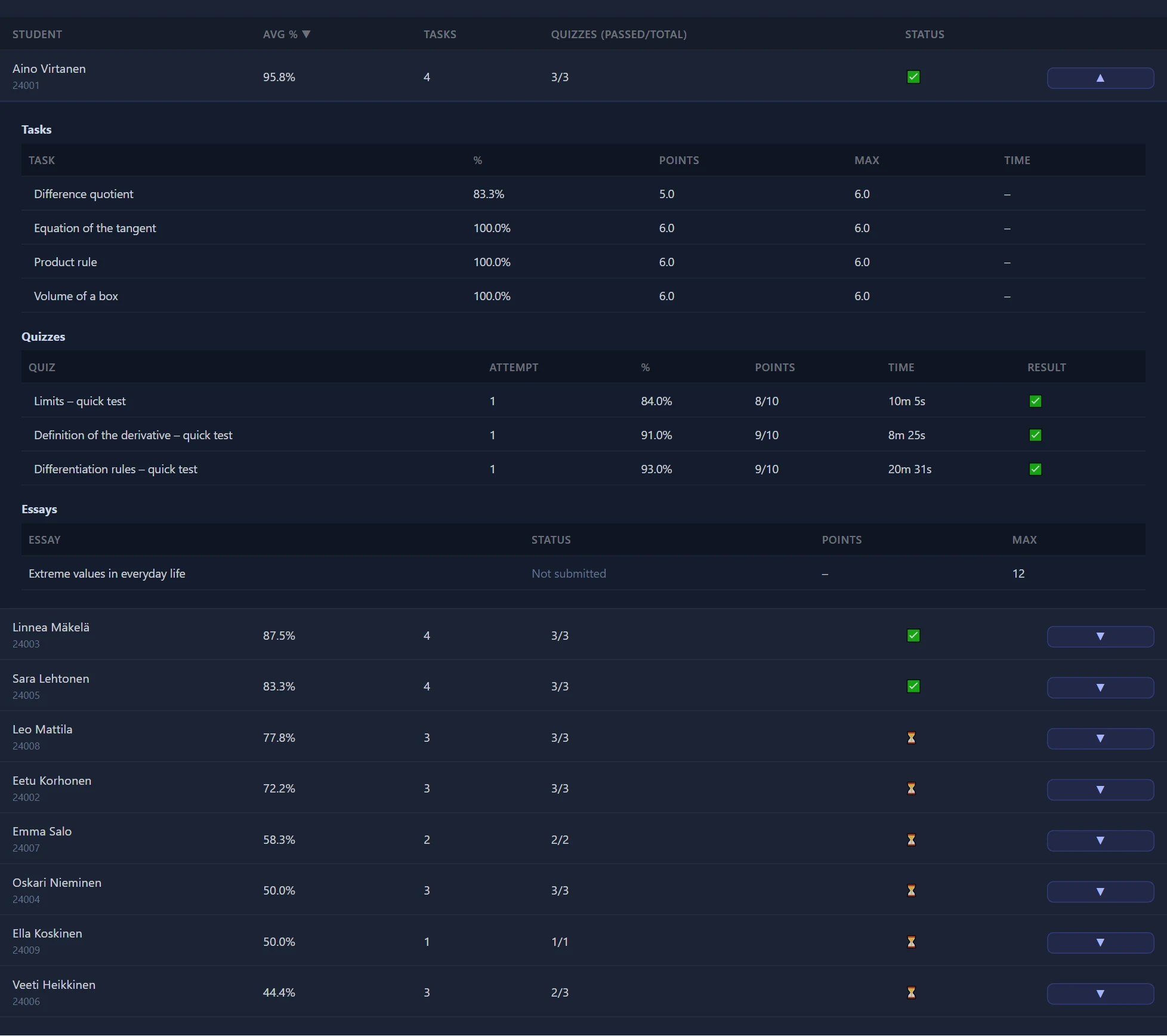Screen dimensions: 1167x1036
Task: Select the Product rule task row
Action: click(x=583, y=262)
